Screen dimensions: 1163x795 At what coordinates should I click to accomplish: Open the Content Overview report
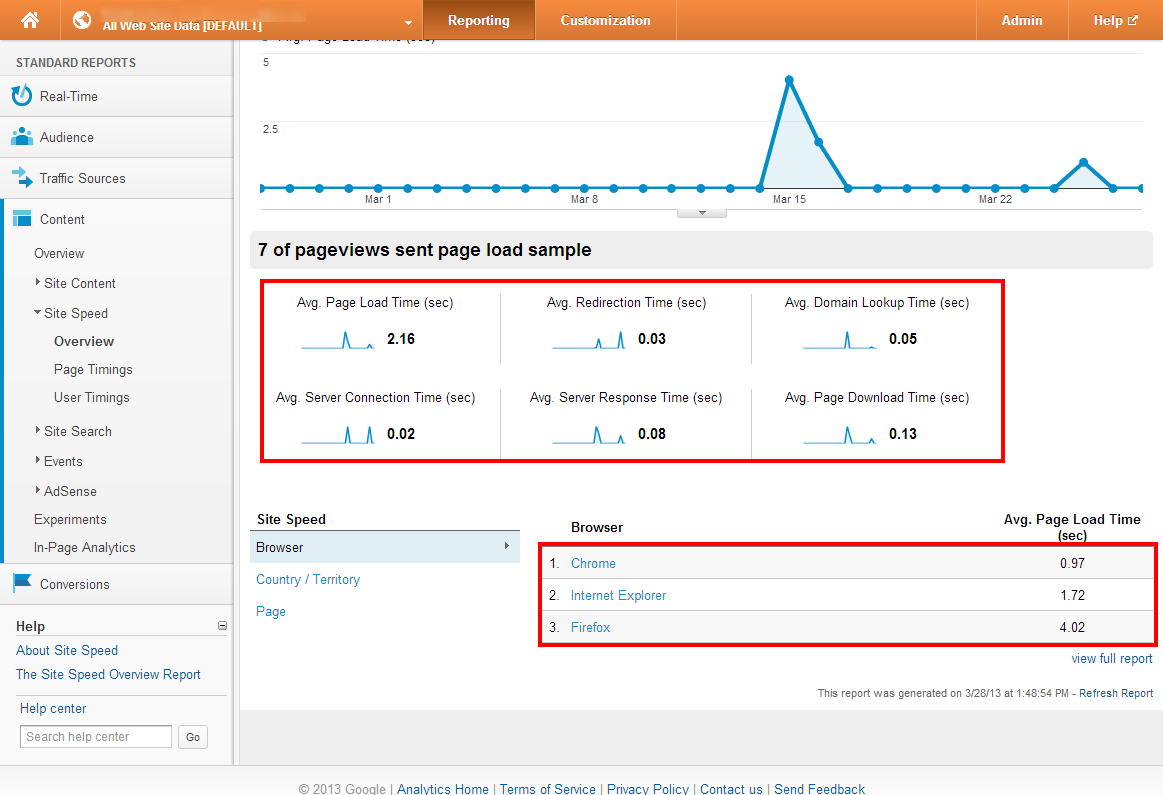pos(59,254)
